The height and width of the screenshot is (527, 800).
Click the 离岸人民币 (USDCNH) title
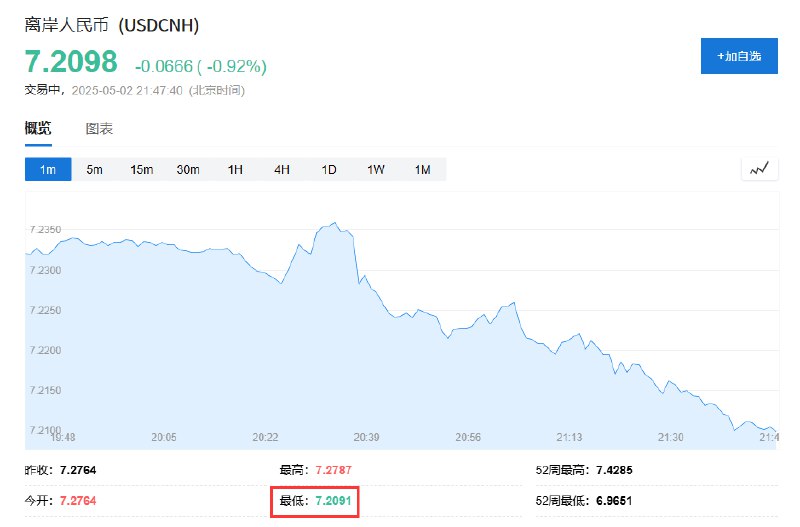112,25
